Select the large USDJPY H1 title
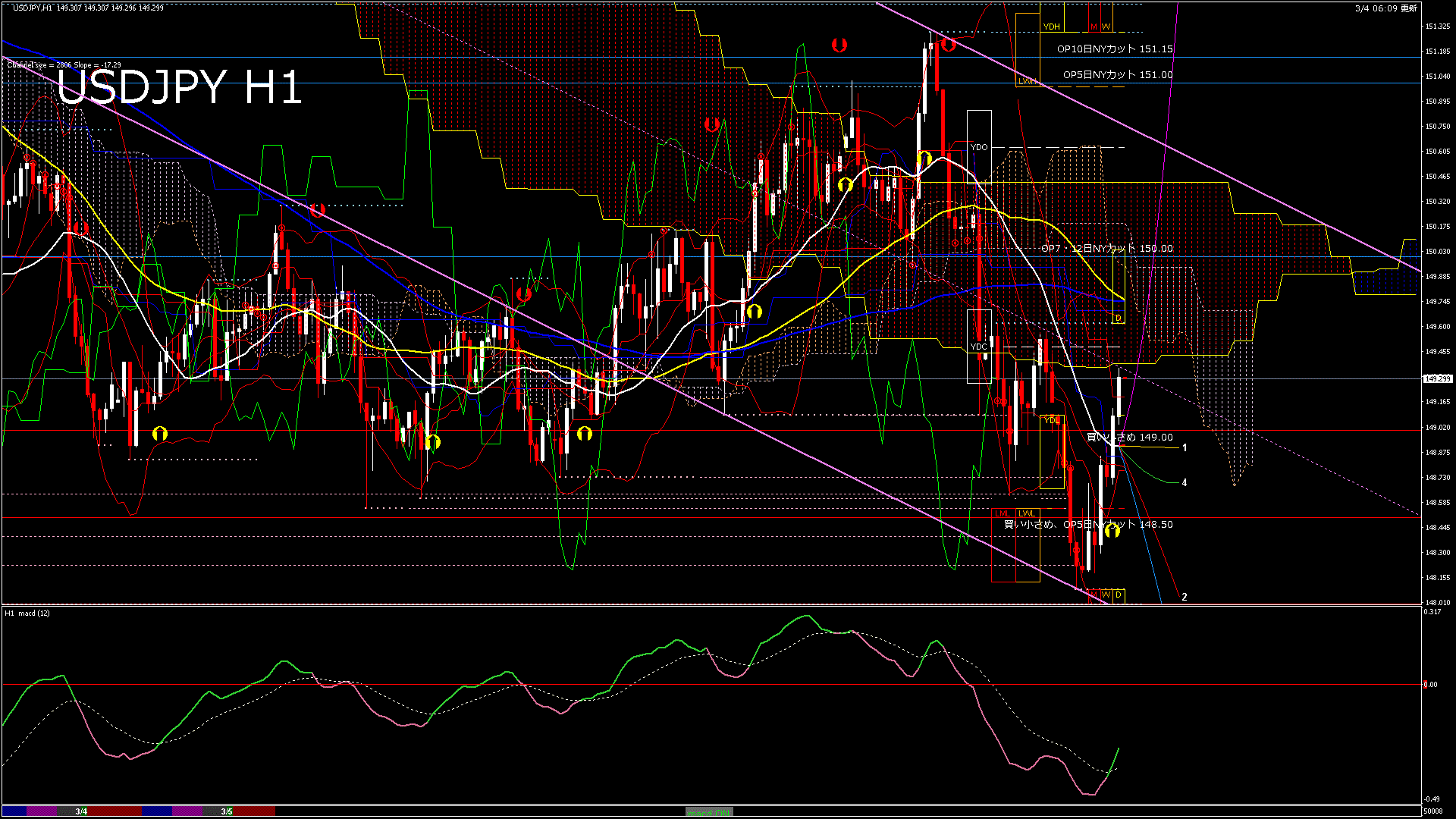The width and height of the screenshot is (1456, 819). coord(180,87)
